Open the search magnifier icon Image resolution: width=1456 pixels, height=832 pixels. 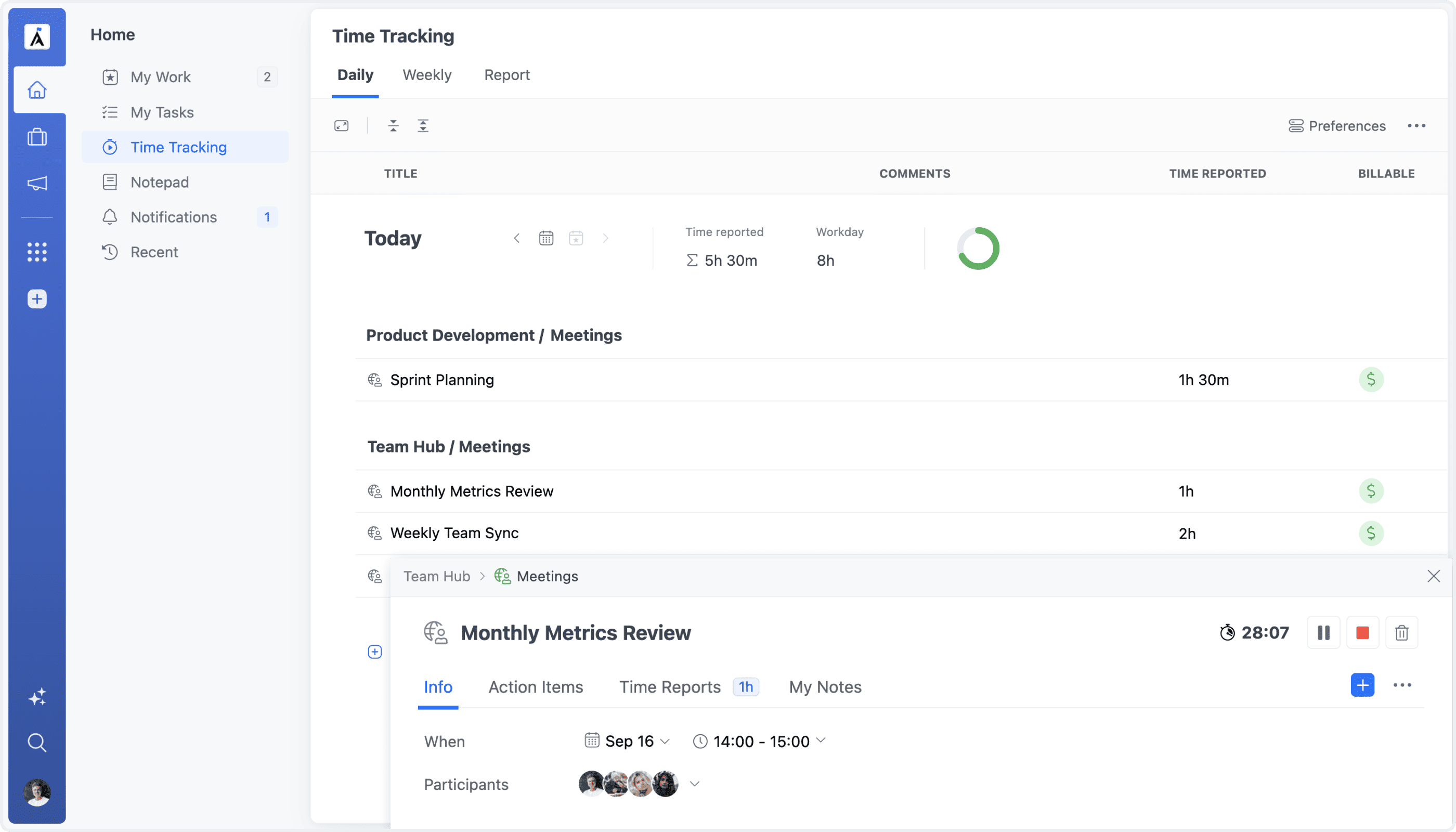(37, 743)
